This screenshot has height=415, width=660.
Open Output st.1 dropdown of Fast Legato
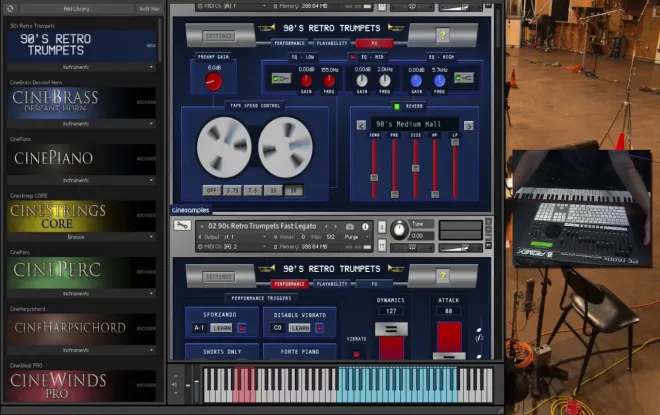[x=234, y=237]
